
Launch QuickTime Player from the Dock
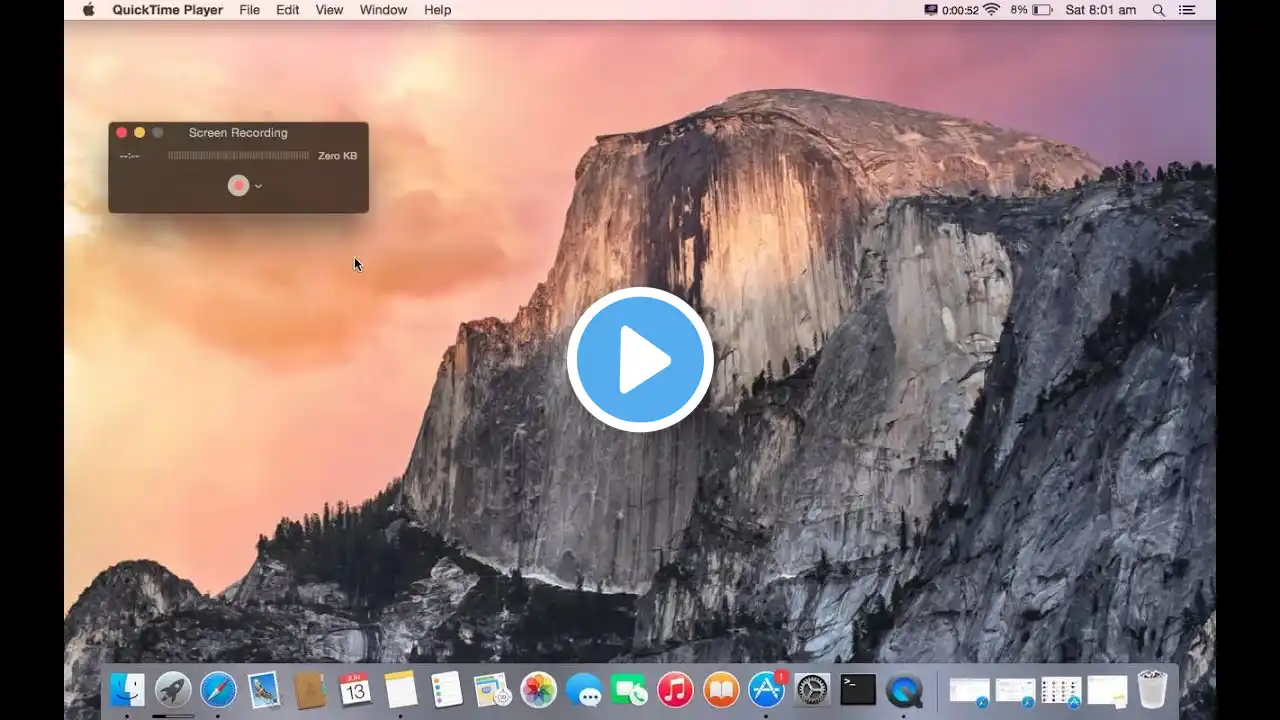point(904,690)
